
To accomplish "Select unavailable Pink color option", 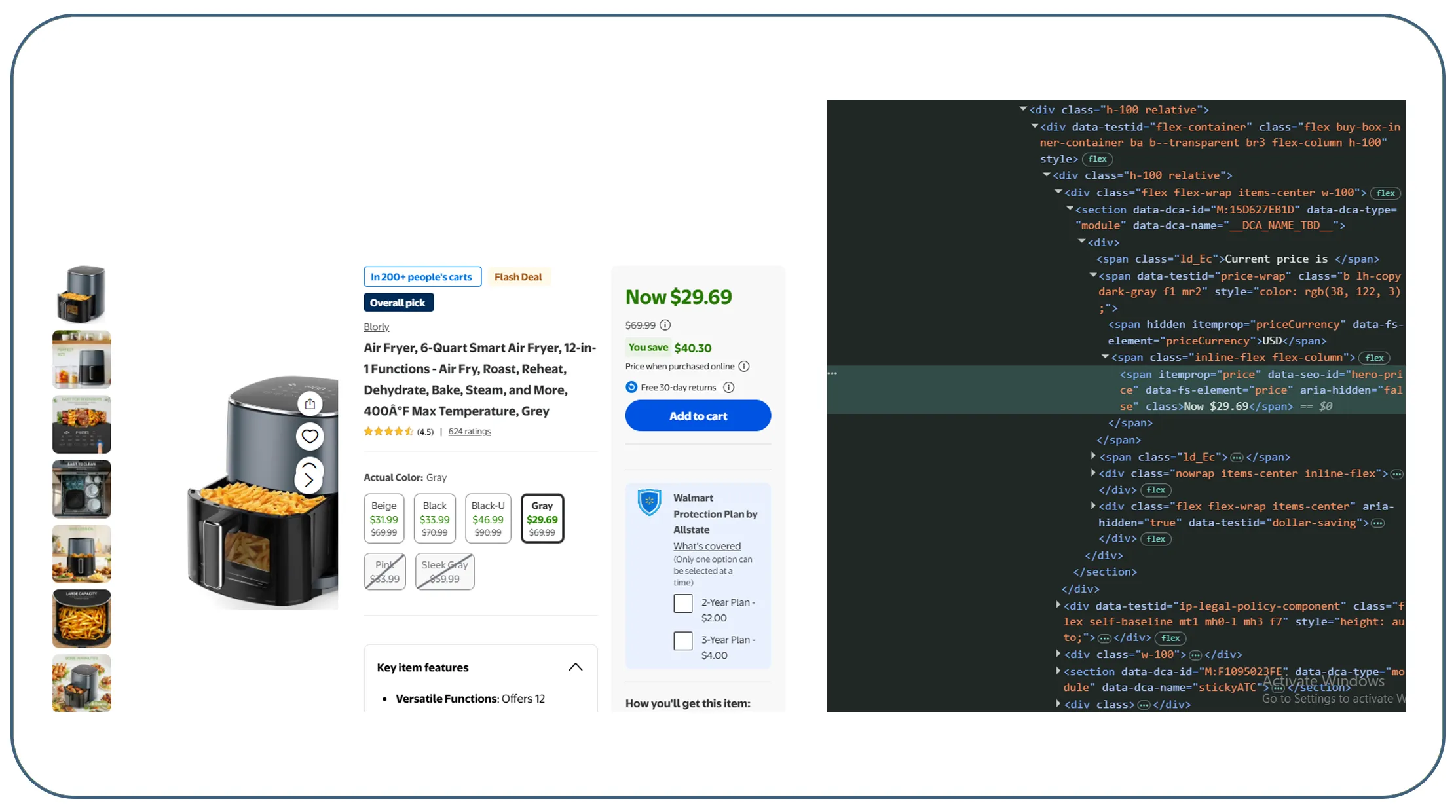I will click(x=385, y=572).
